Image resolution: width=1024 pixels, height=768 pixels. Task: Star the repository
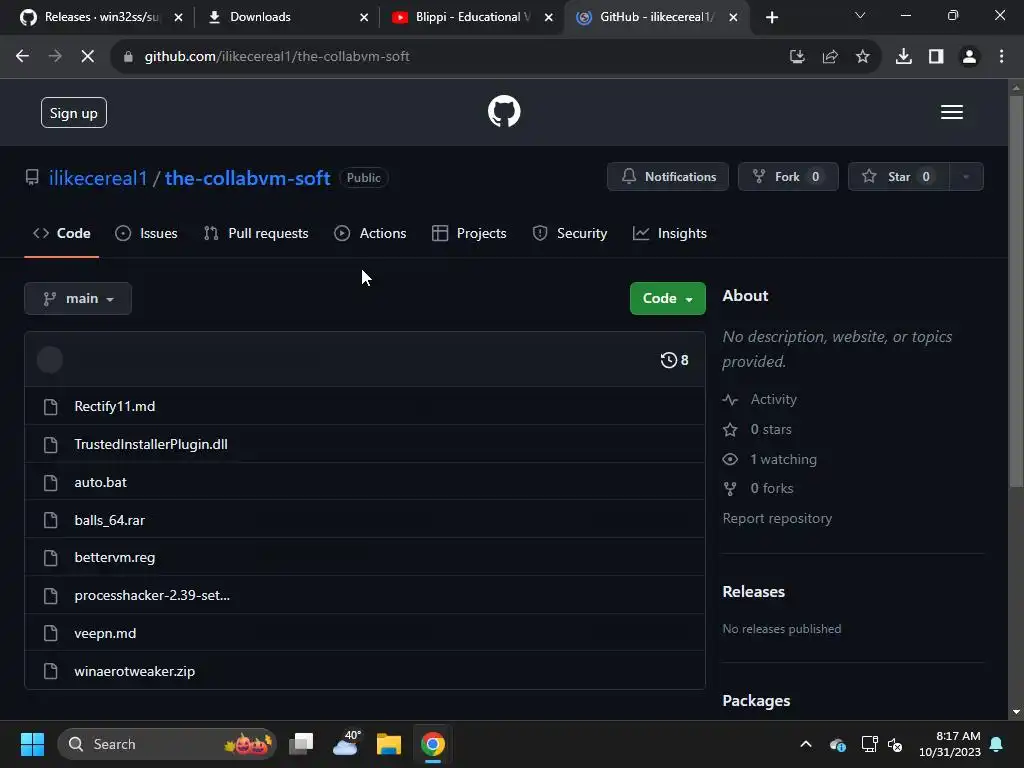[899, 177]
